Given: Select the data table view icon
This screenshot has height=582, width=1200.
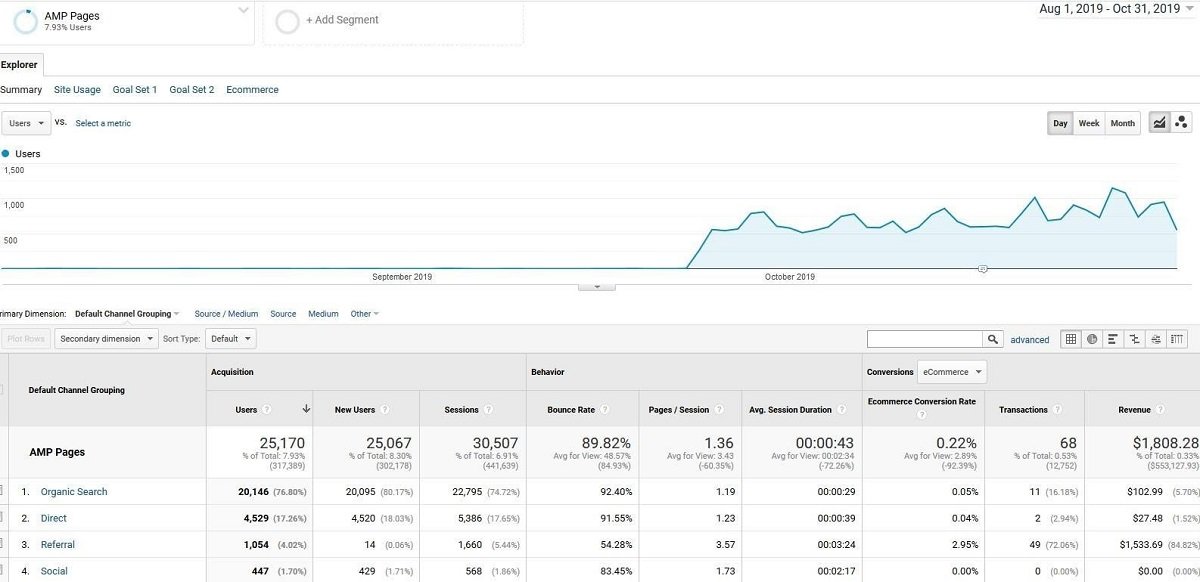Looking at the screenshot, I should click(x=1071, y=339).
